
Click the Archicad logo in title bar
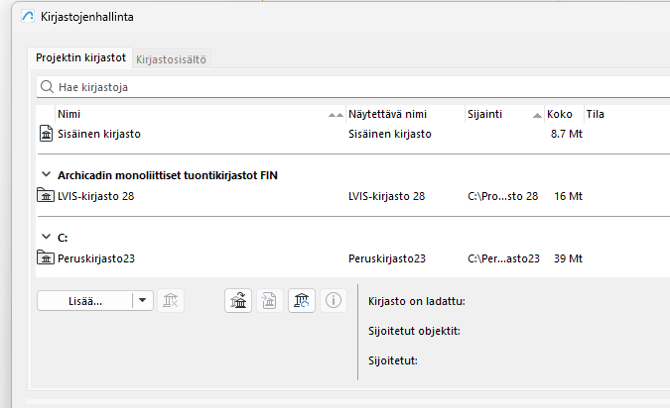(27, 17)
